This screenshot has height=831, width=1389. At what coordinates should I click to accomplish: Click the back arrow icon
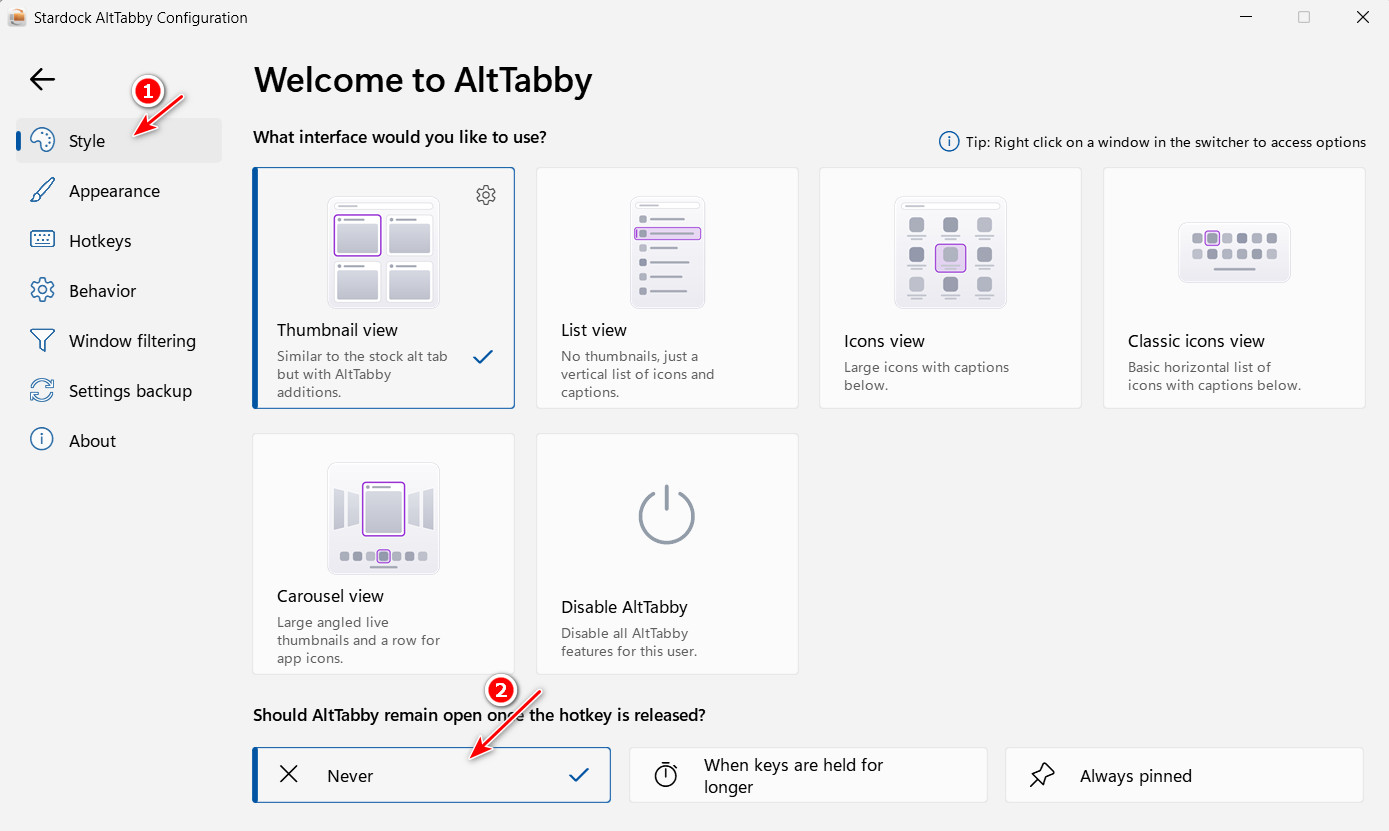[x=42, y=79]
